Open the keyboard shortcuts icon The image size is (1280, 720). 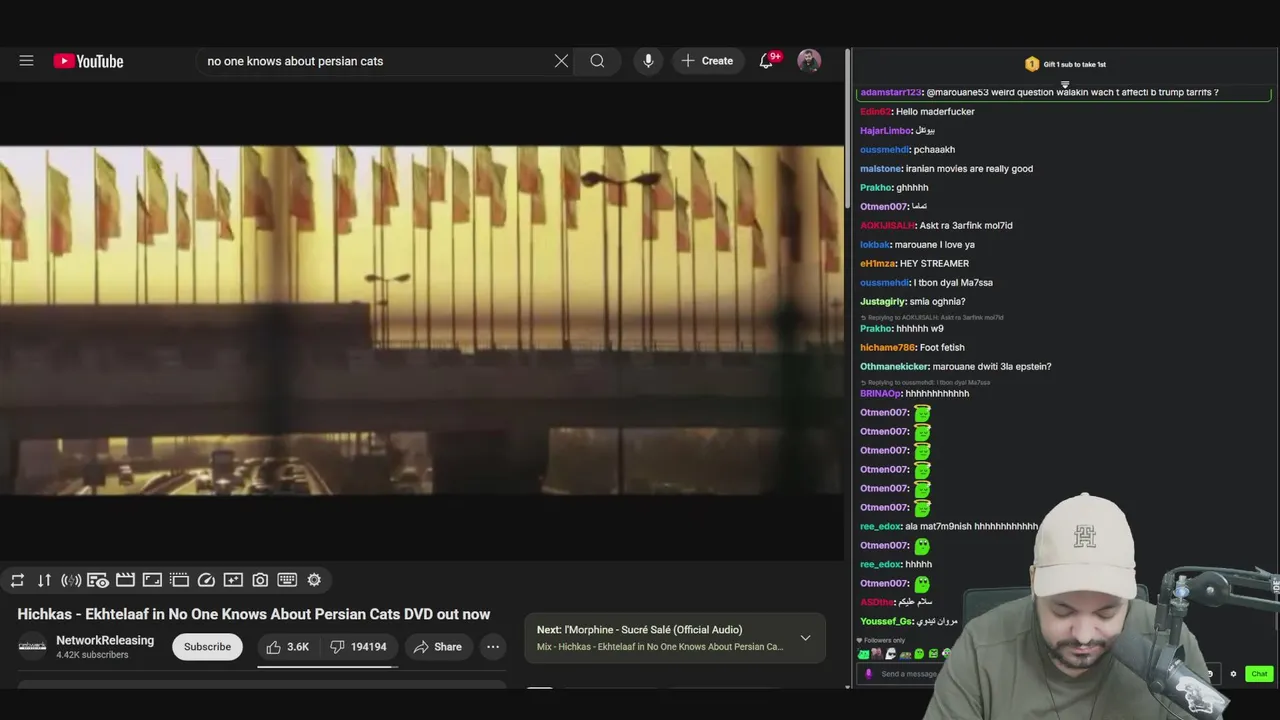(x=287, y=580)
